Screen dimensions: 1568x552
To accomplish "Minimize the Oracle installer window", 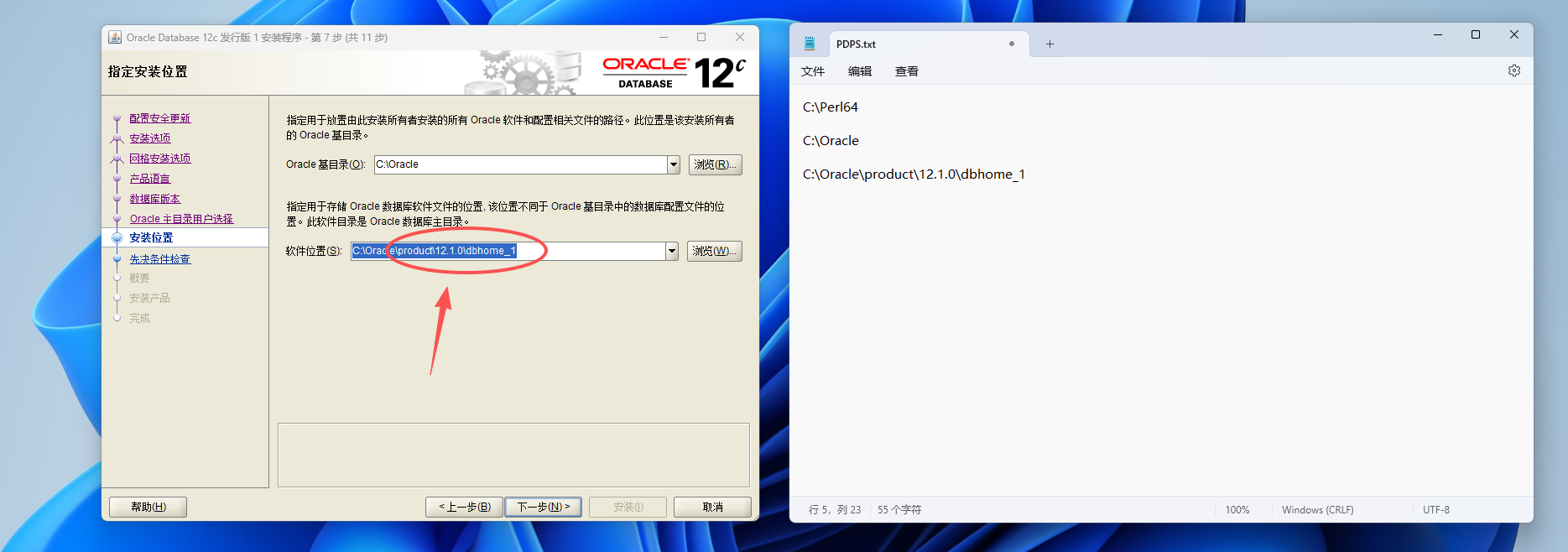I will coord(664,37).
